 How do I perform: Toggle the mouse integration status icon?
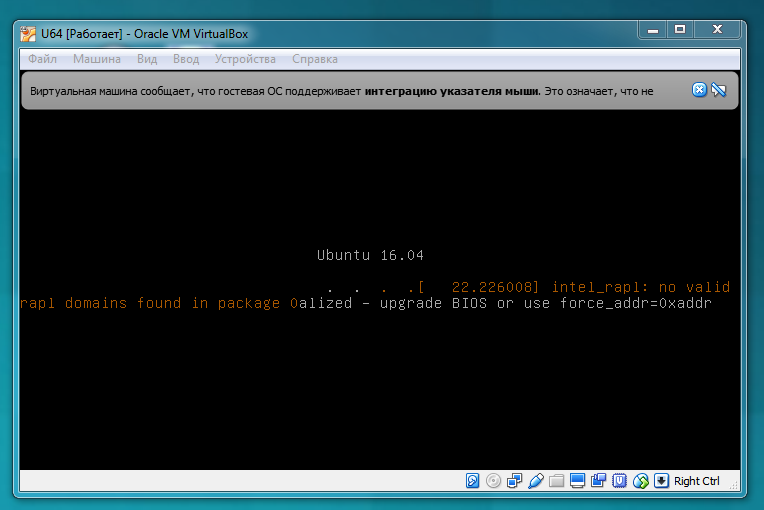640,481
